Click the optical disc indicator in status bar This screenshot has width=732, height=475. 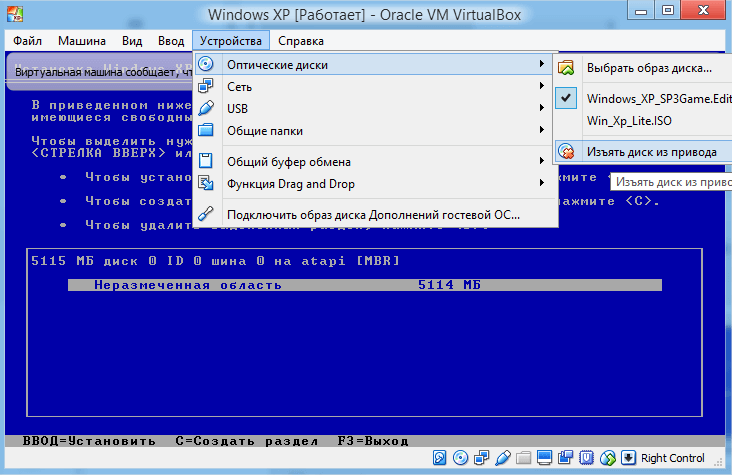460,458
